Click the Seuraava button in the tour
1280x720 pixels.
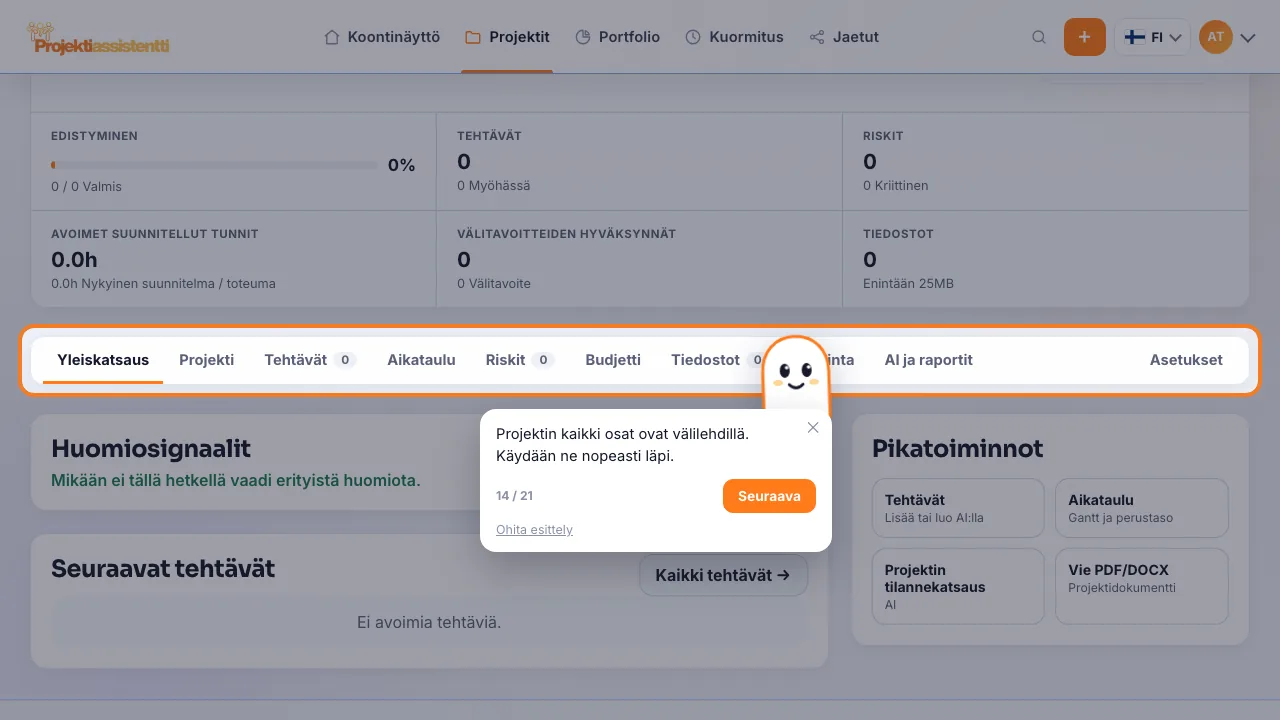[769, 496]
